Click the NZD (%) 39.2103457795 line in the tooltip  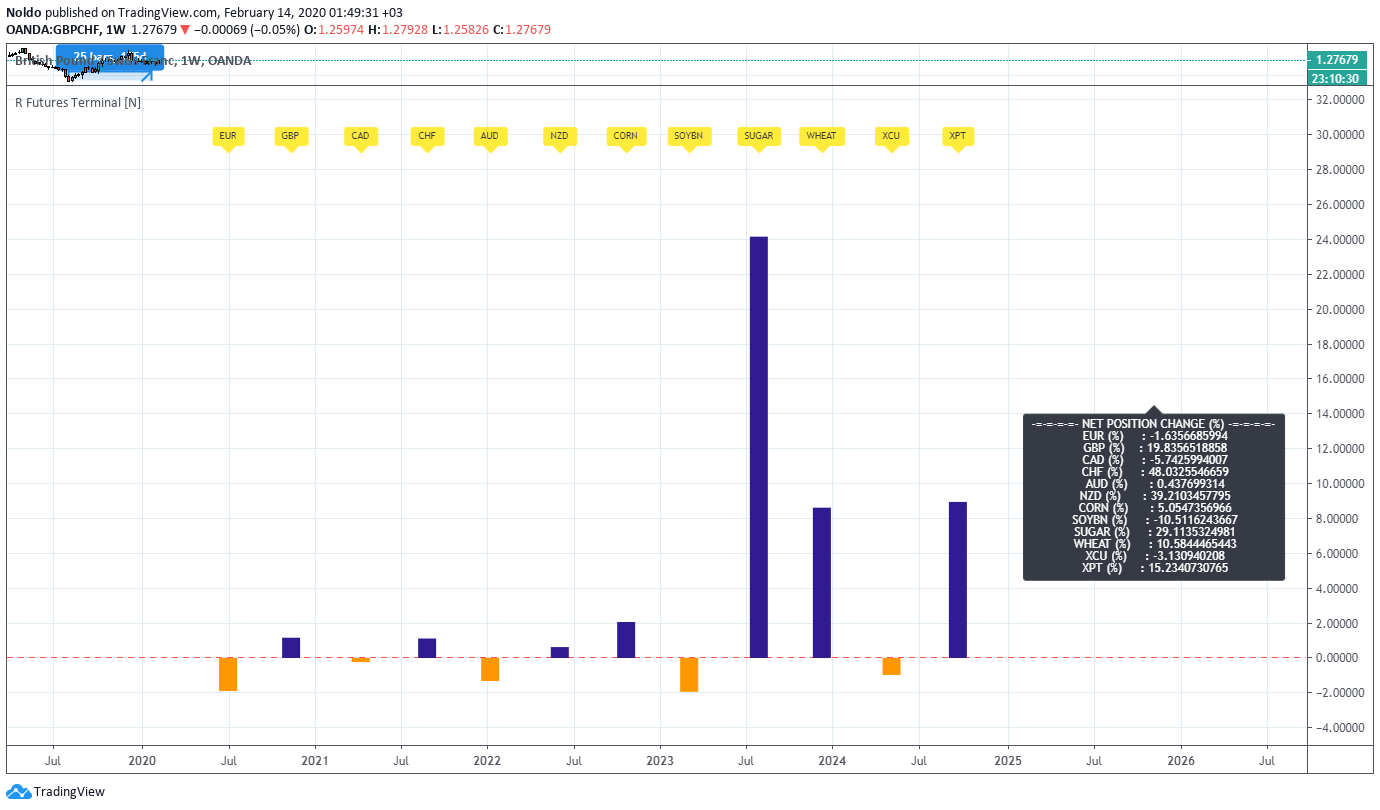point(1153,496)
